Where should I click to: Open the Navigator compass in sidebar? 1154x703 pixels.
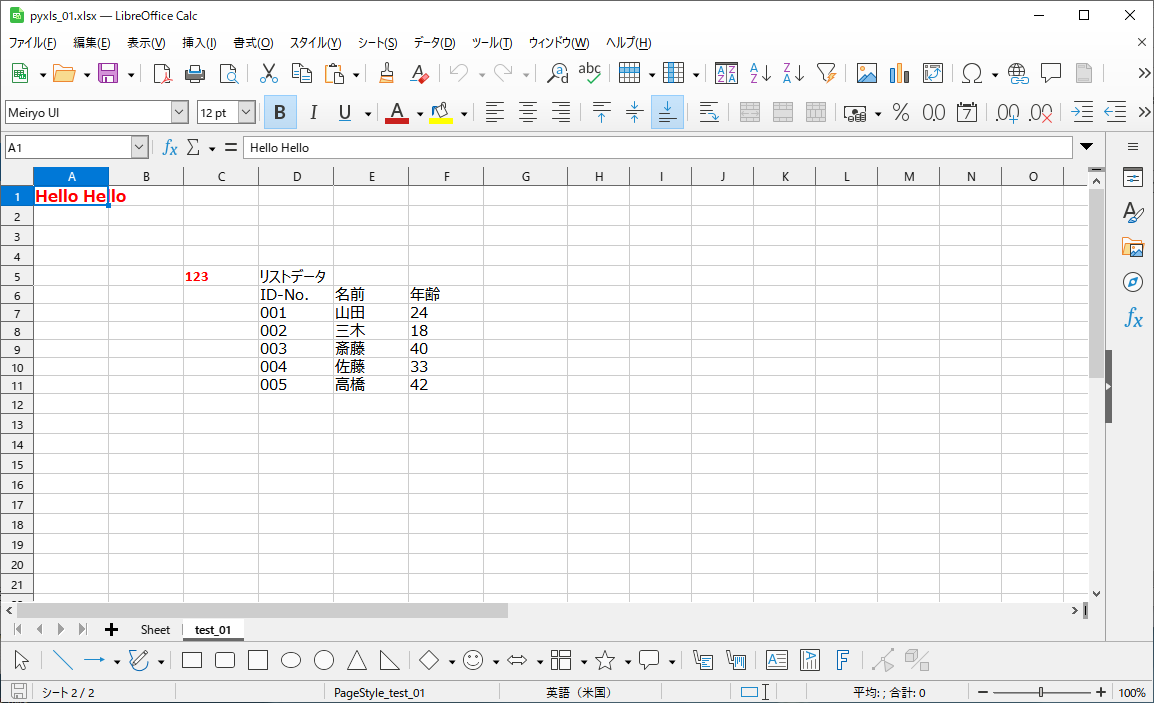coord(1133,282)
